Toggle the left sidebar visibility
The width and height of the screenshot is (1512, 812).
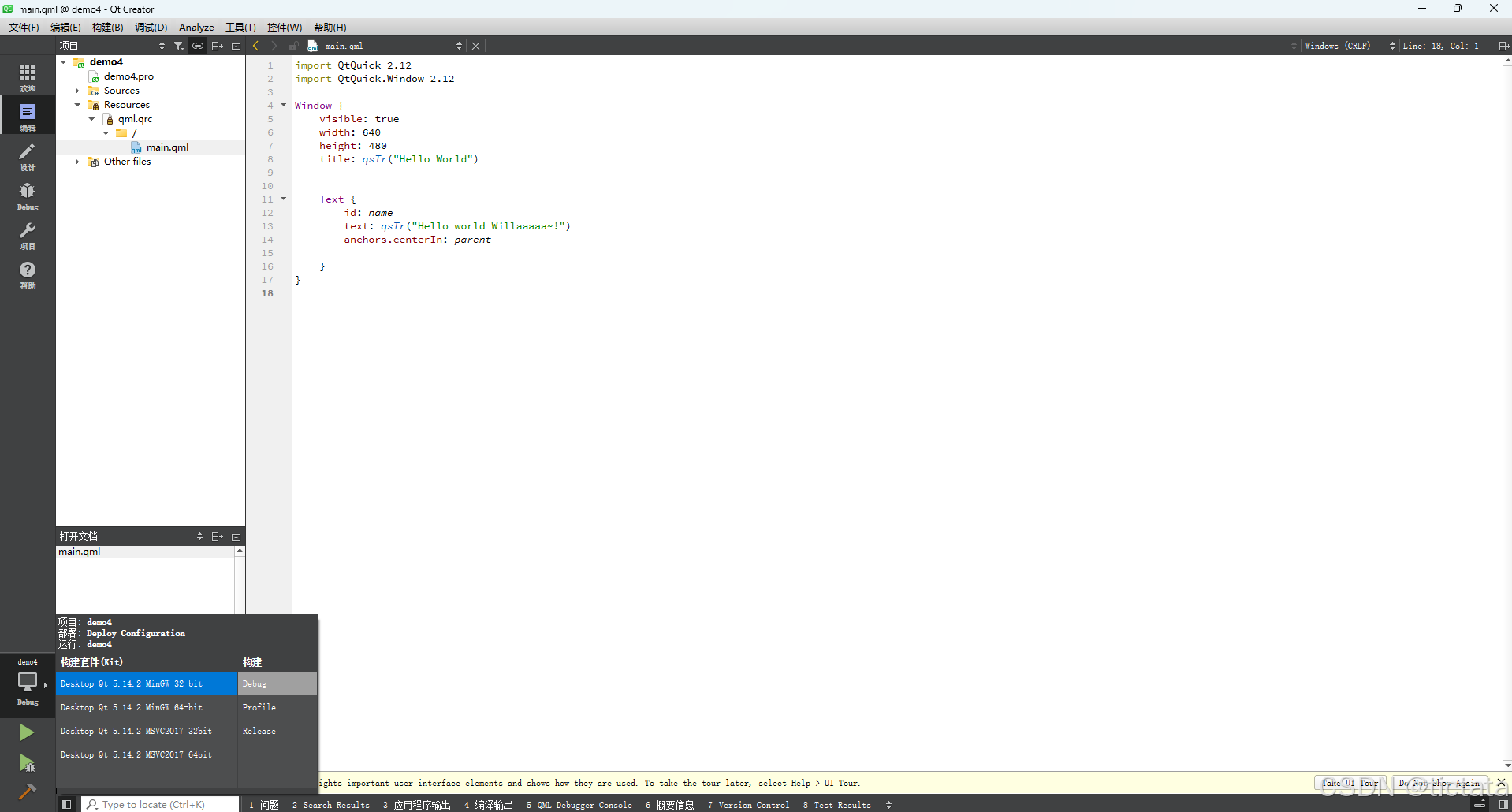[67, 804]
